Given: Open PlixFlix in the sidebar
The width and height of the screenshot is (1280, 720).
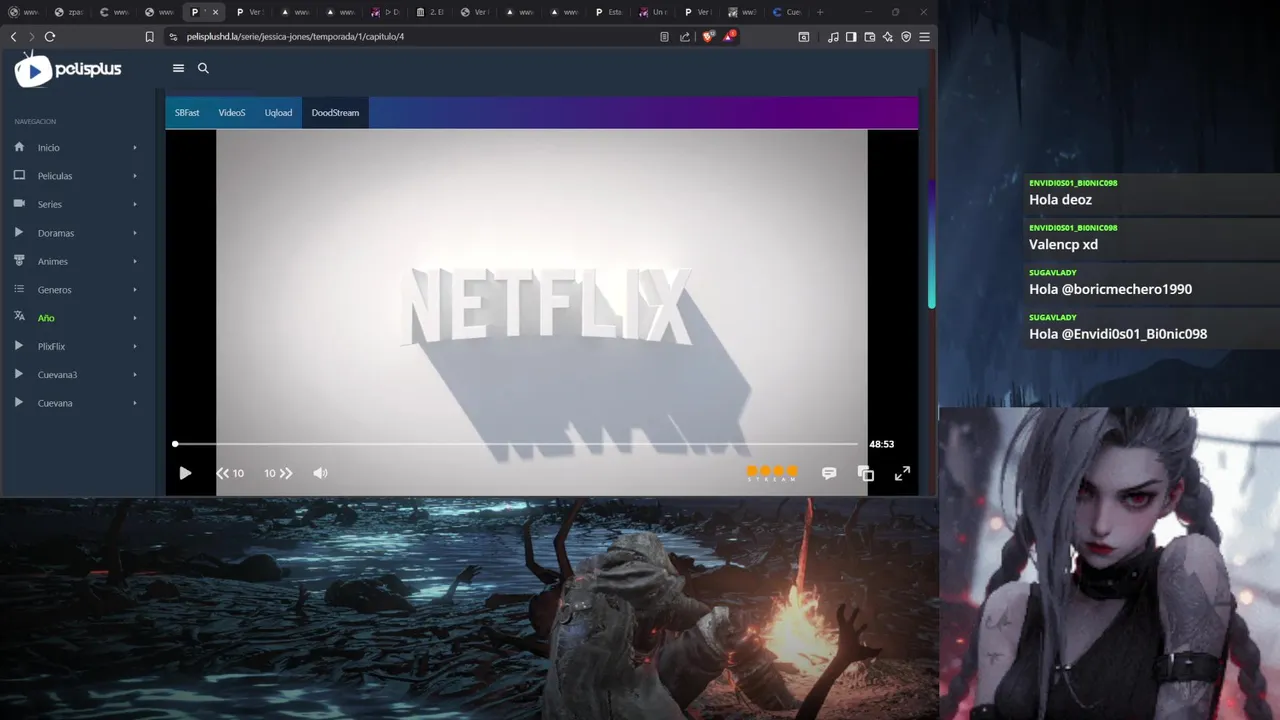Looking at the screenshot, I should click(52, 346).
